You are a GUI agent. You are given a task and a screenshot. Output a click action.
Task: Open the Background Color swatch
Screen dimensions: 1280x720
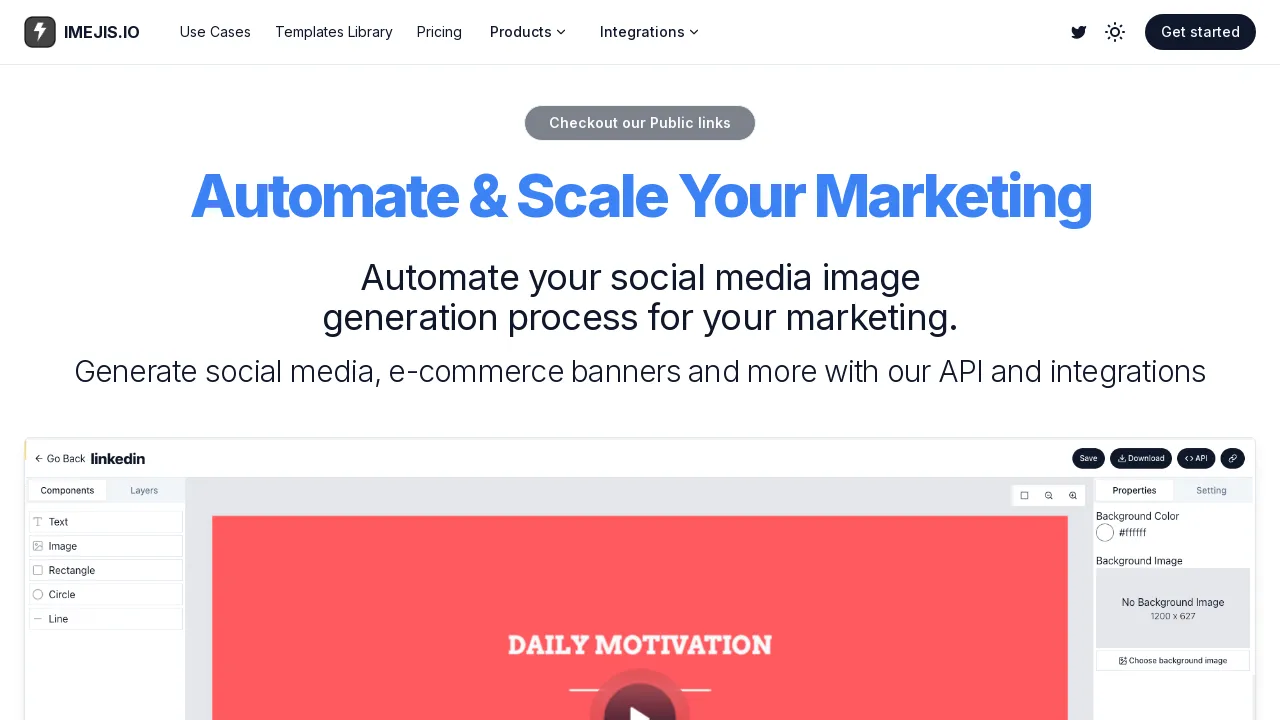(x=1105, y=532)
